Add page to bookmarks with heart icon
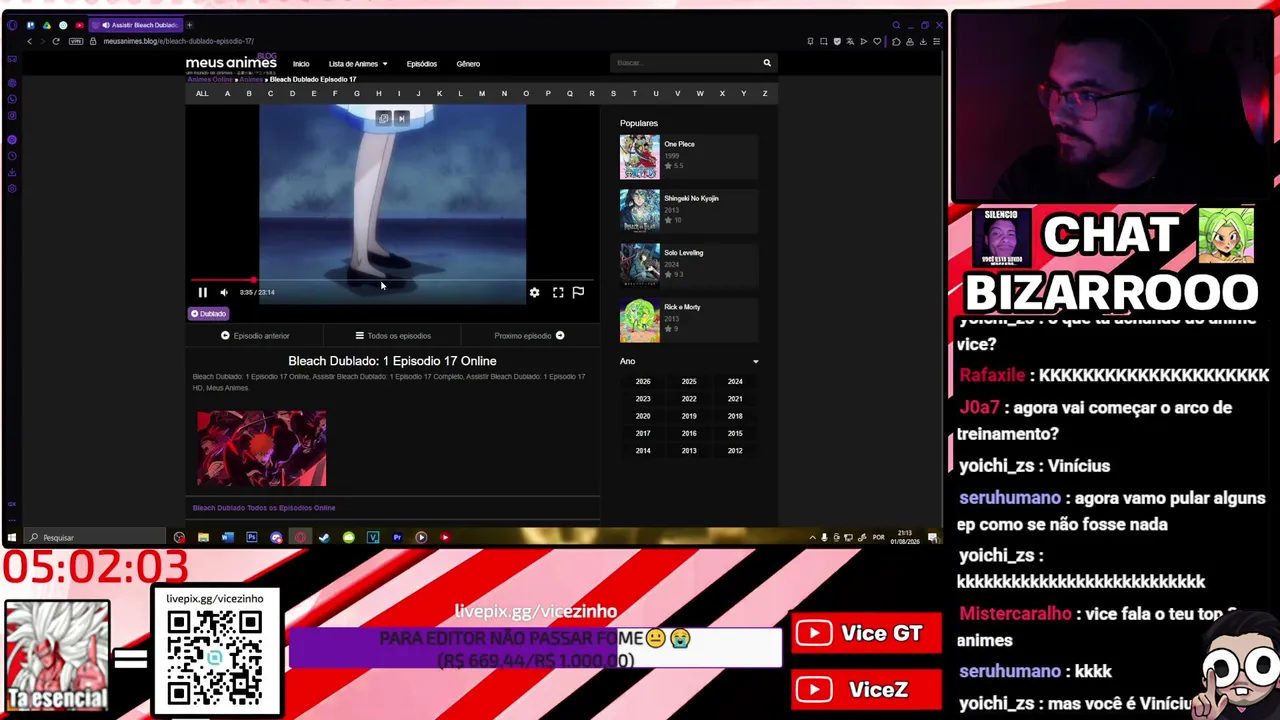 [877, 41]
